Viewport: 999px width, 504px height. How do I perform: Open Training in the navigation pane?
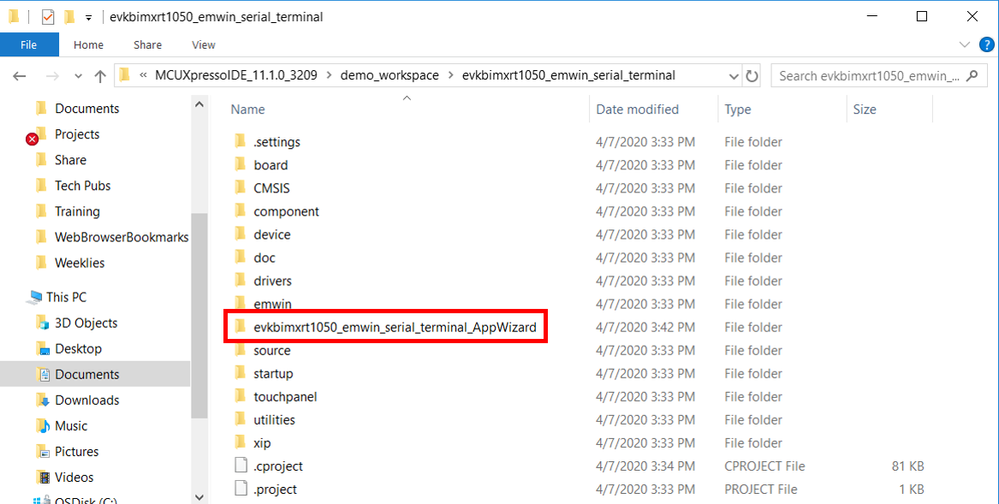coord(77,212)
